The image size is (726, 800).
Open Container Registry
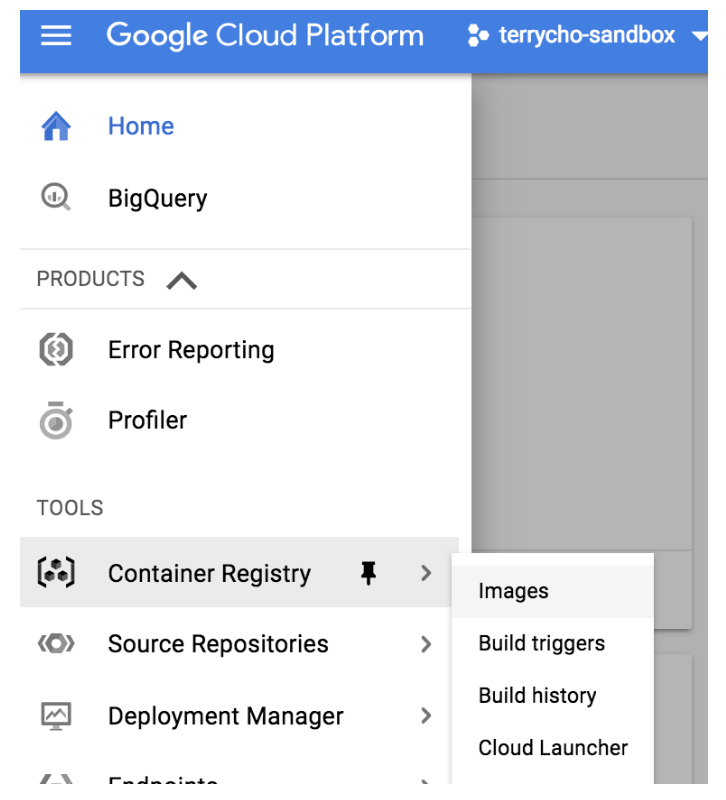click(209, 573)
